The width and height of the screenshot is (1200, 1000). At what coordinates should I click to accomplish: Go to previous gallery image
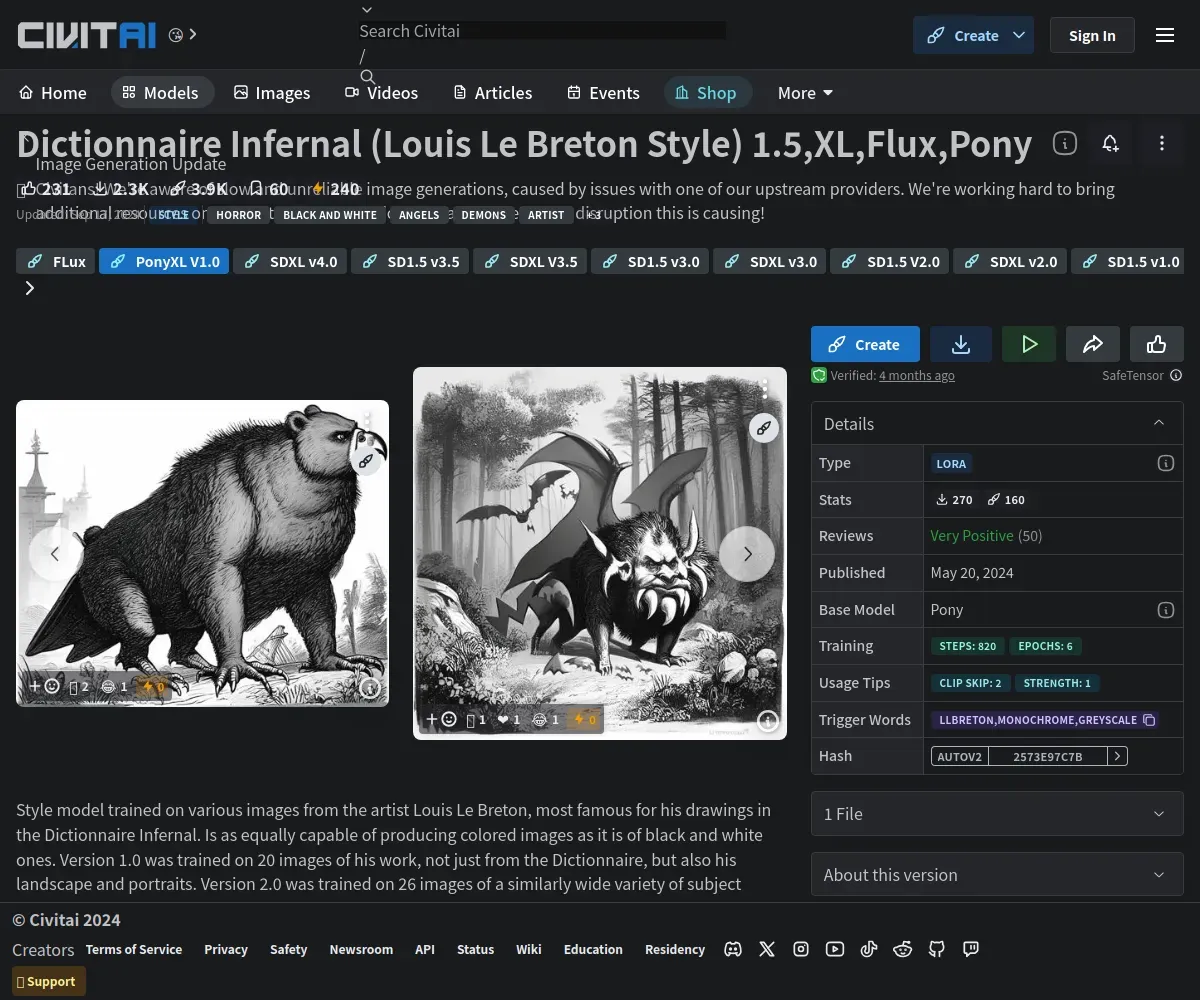pos(56,554)
